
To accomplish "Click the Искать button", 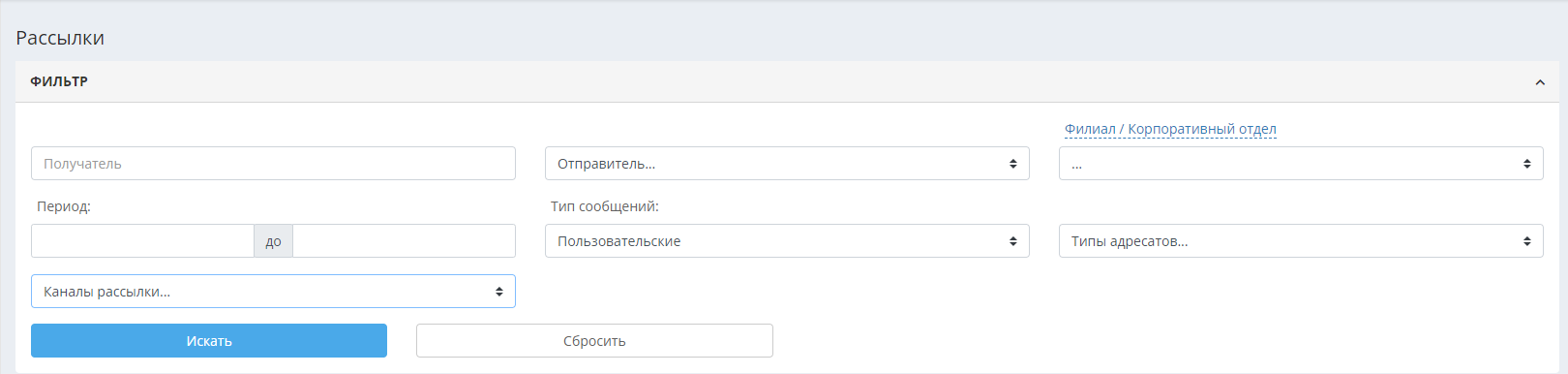I will coord(209,341).
